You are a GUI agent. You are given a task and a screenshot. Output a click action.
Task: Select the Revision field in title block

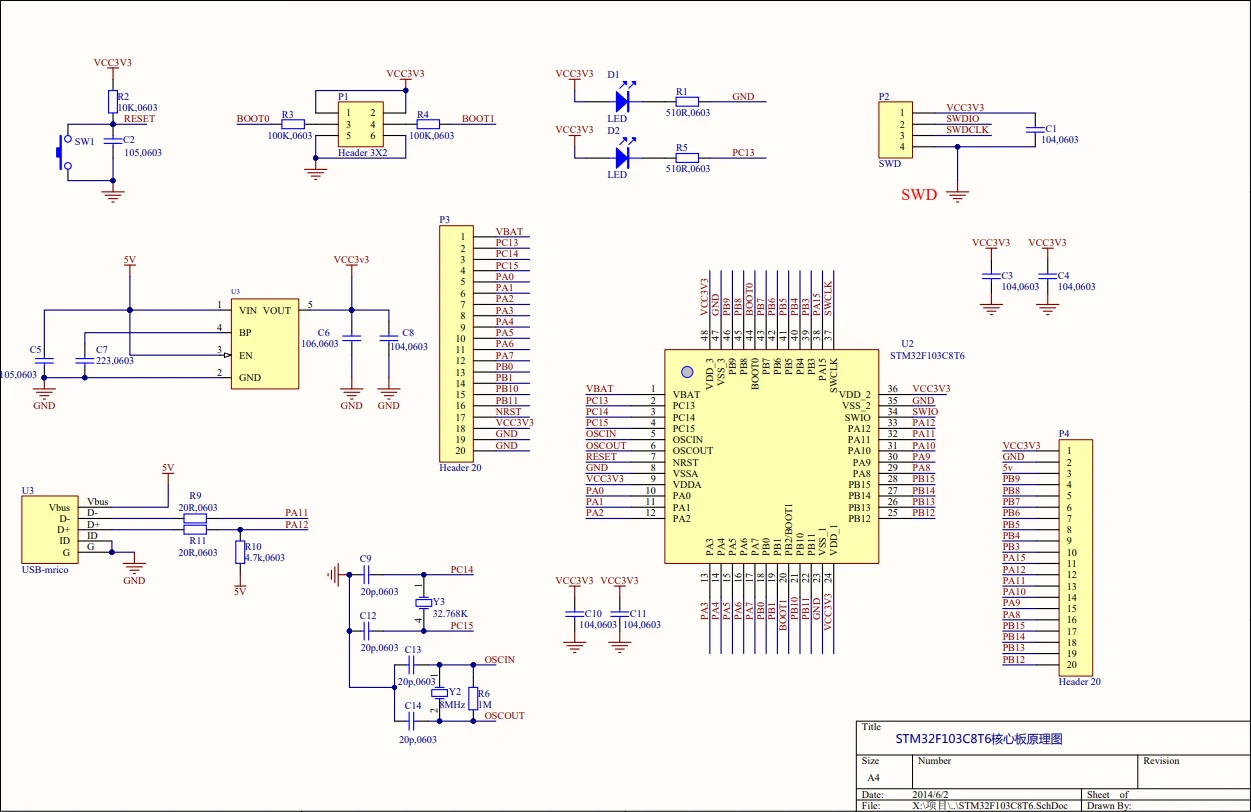point(1190,766)
